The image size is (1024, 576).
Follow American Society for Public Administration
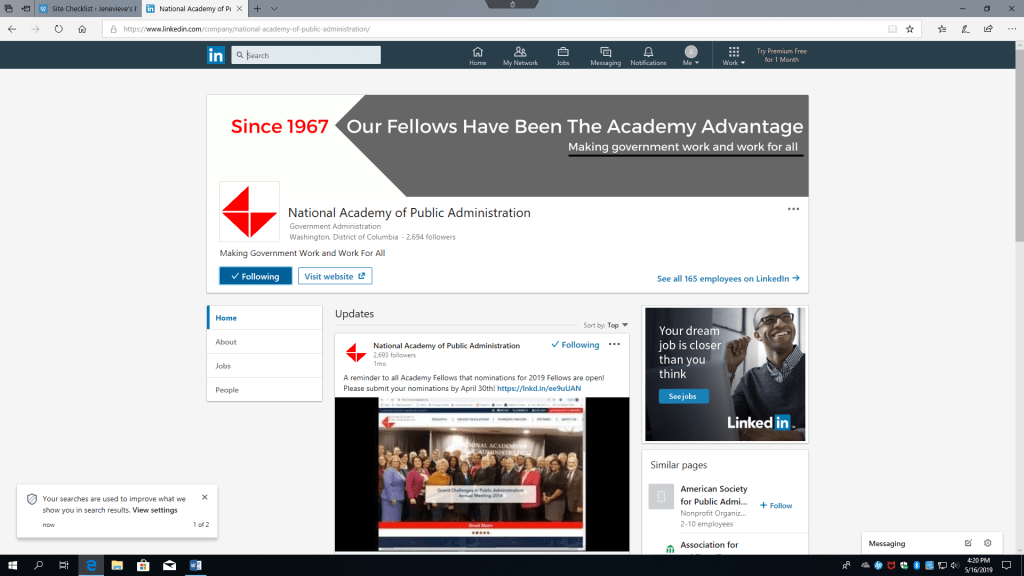point(776,506)
